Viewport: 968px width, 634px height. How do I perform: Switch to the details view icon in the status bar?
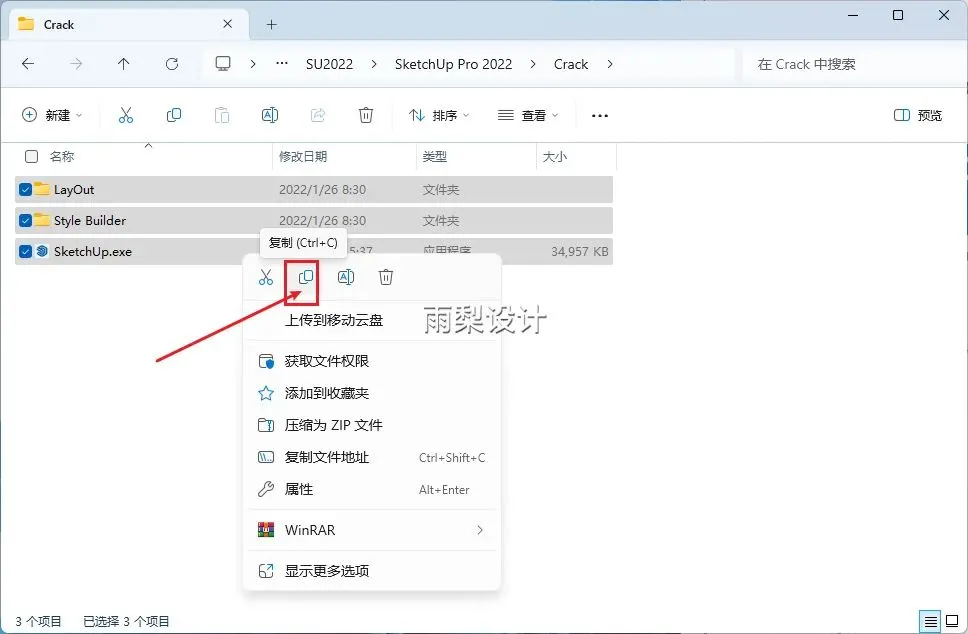point(930,621)
